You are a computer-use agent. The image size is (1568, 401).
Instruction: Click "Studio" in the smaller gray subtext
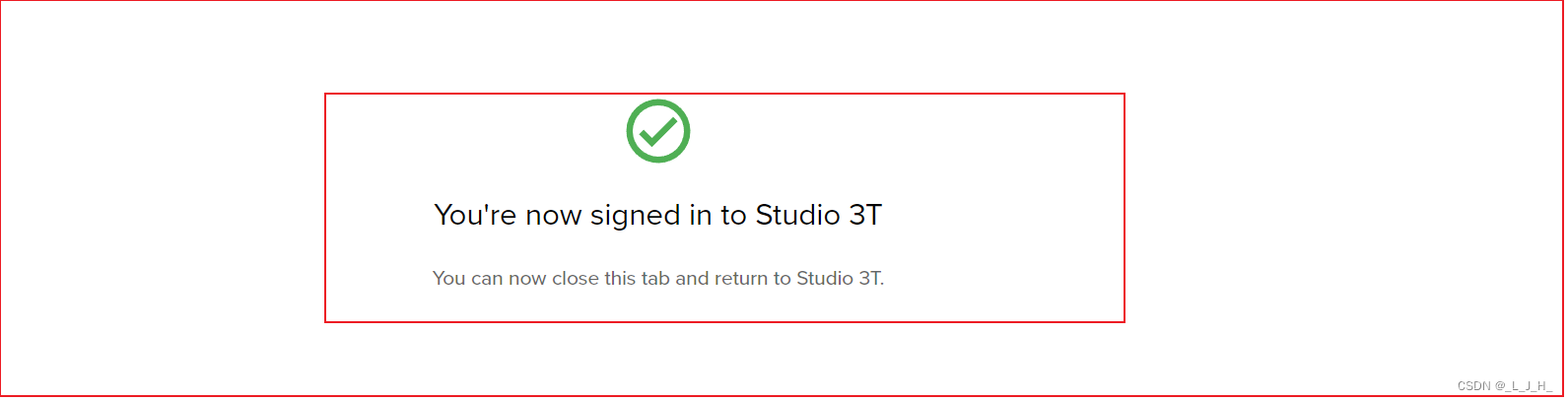pyautogui.click(x=825, y=279)
